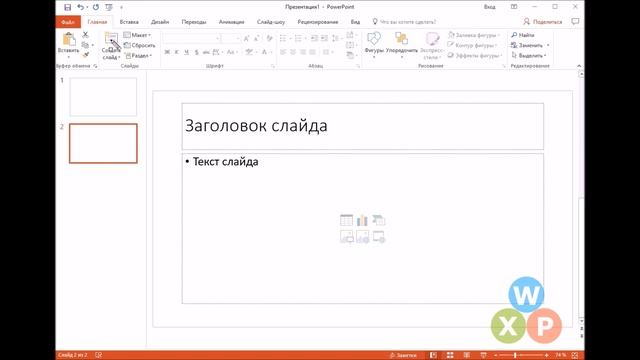Click the New Slide (Создать слайд) icon
This screenshot has height=360, width=640.
click(x=111, y=39)
